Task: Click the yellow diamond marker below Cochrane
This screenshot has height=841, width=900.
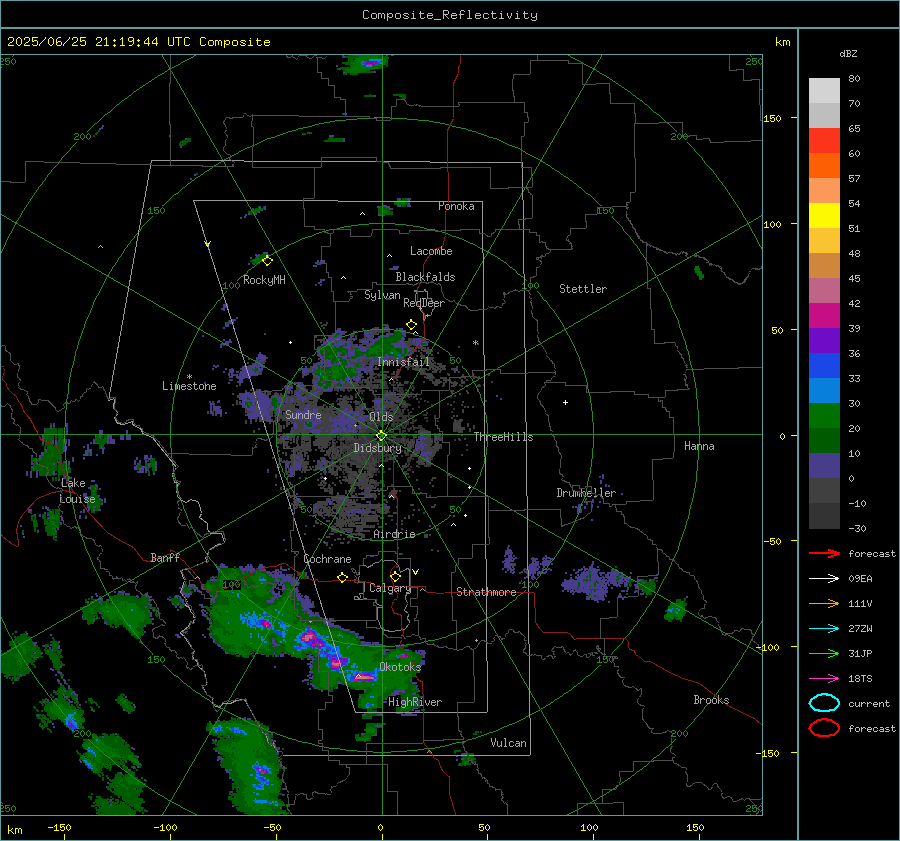Action: [342, 578]
